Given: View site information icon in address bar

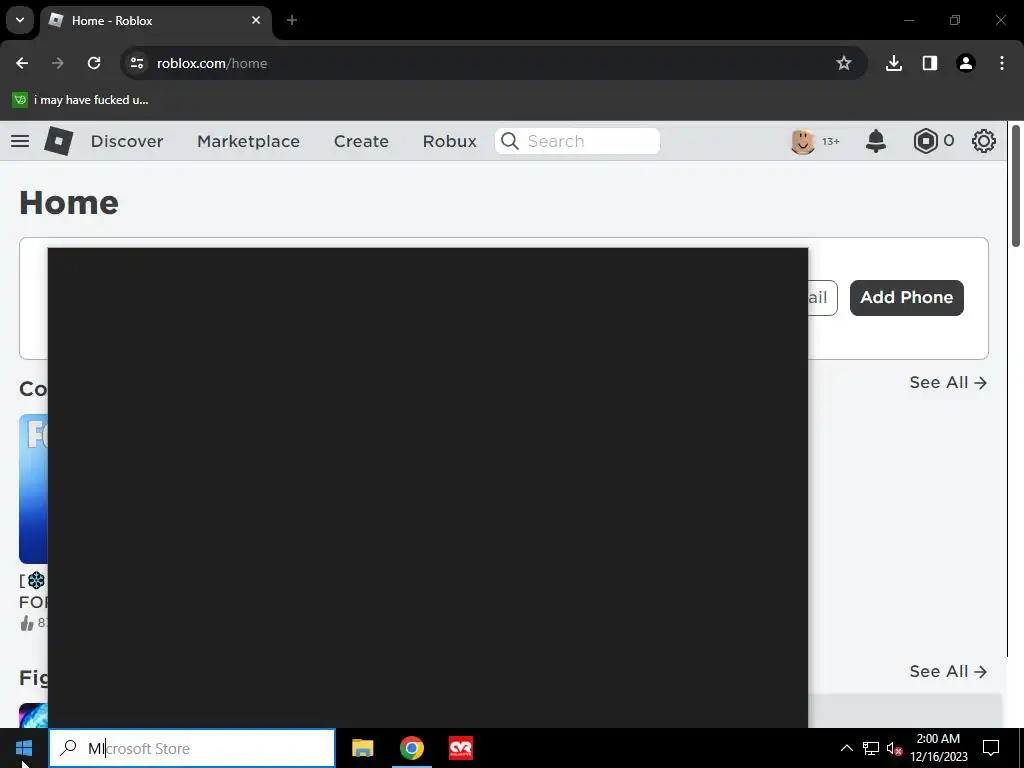Looking at the screenshot, I should (137, 63).
